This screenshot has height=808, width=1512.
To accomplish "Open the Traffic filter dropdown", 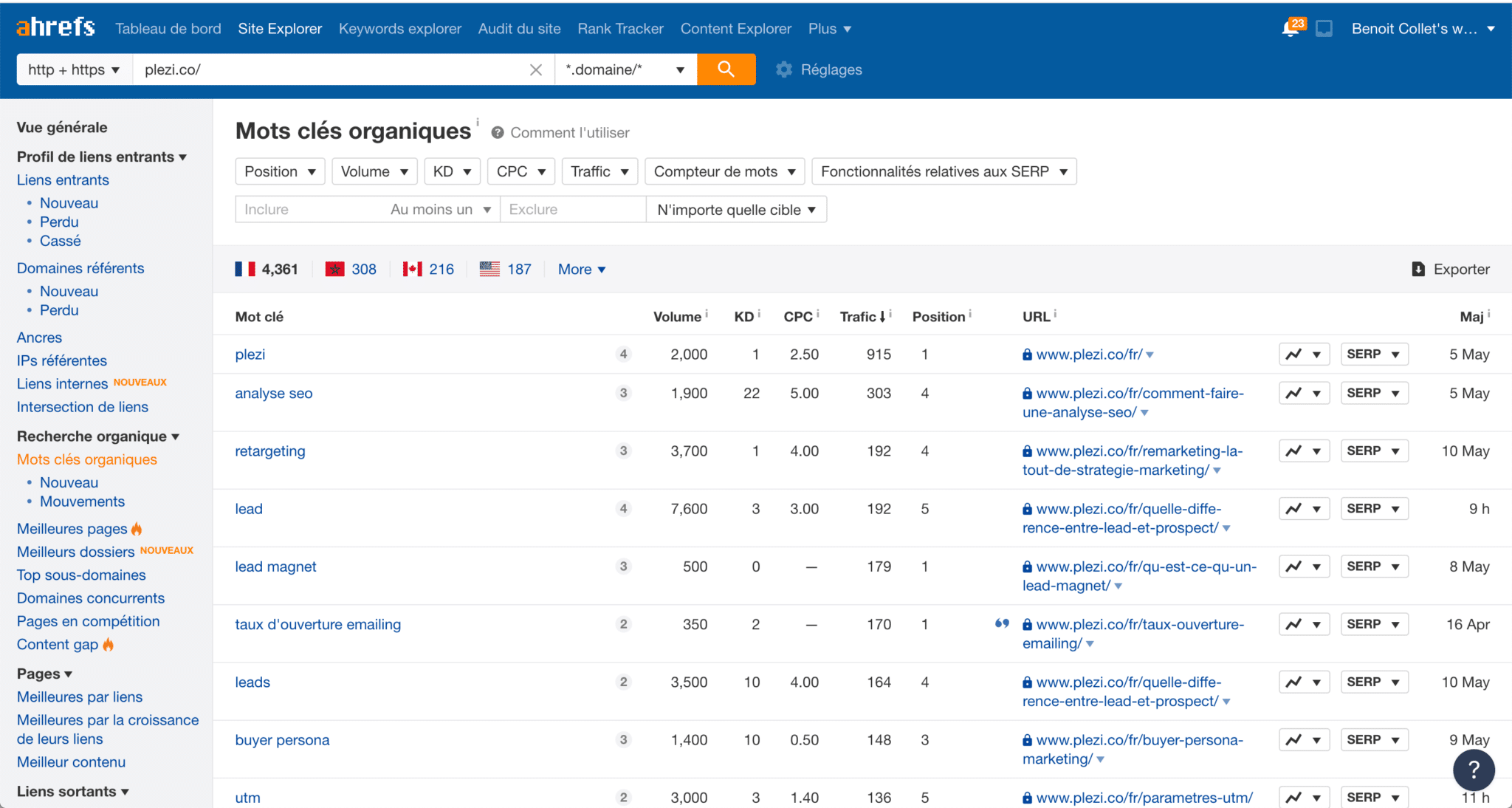I will [599, 171].
